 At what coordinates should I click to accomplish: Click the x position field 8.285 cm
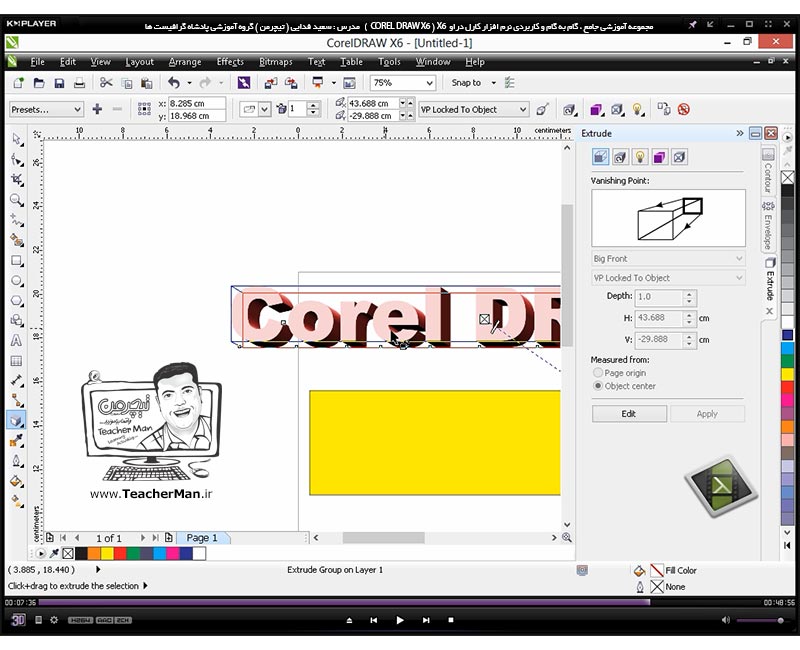pyautogui.click(x=197, y=103)
